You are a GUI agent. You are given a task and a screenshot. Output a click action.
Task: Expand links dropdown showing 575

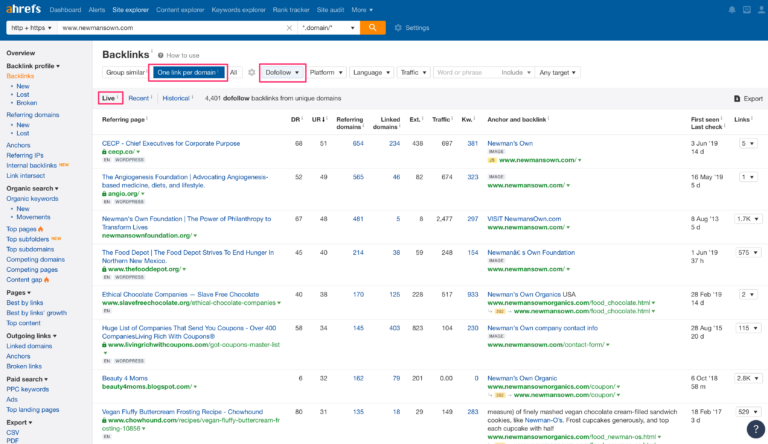(x=747, y=253)
